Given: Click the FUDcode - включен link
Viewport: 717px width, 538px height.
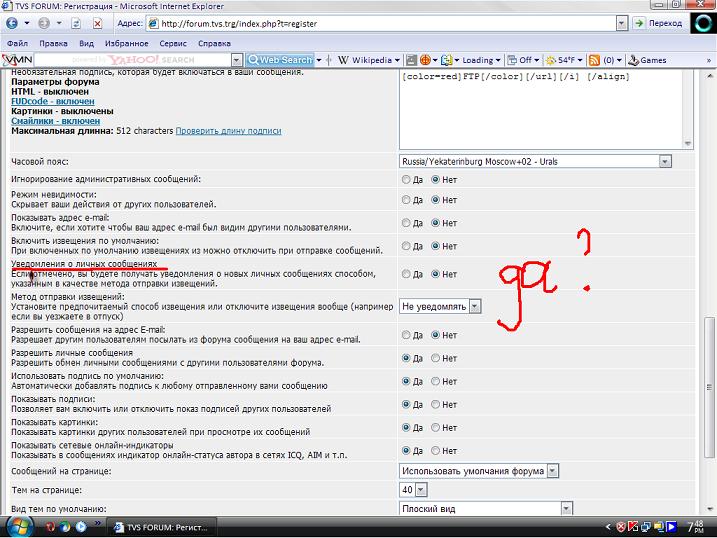Looking at the screenshot, I should pos(53,101).
